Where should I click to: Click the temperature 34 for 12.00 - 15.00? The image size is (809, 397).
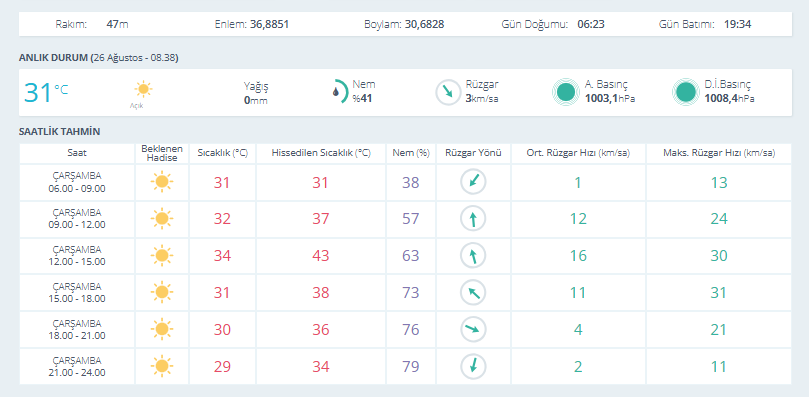click(x=222, y=256)
